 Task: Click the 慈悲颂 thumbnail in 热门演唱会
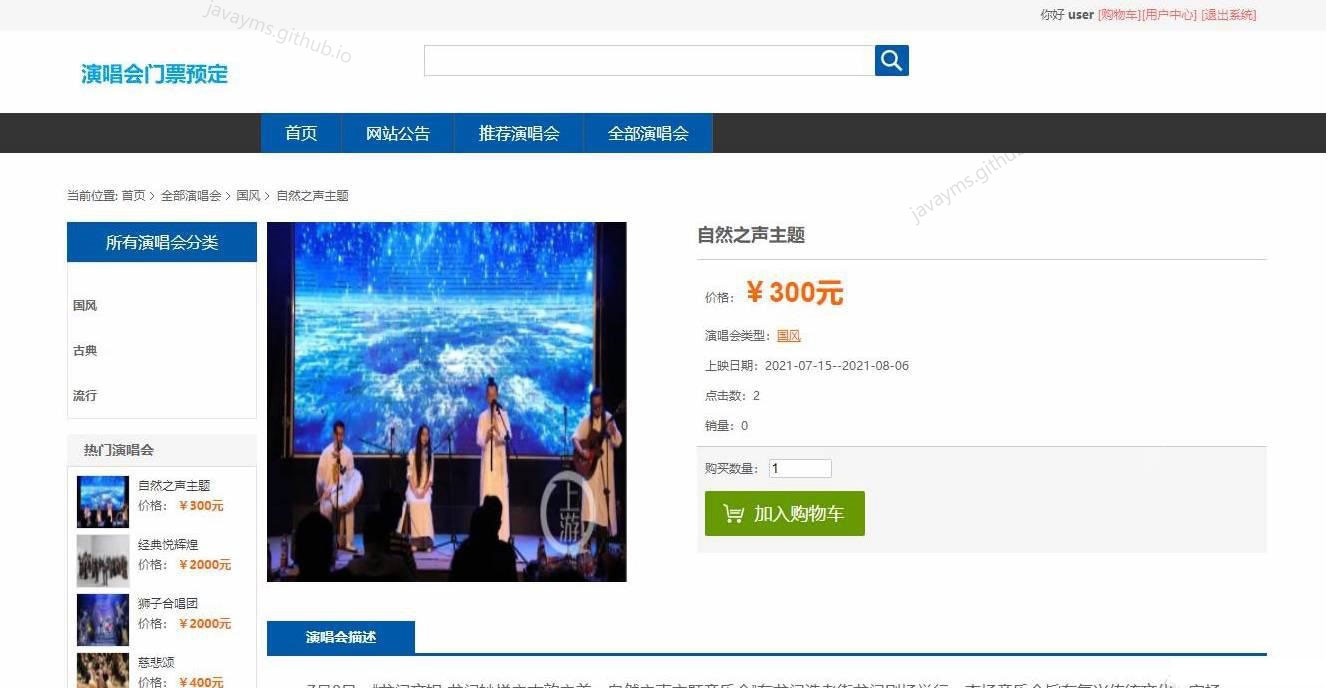click(103, 670)
